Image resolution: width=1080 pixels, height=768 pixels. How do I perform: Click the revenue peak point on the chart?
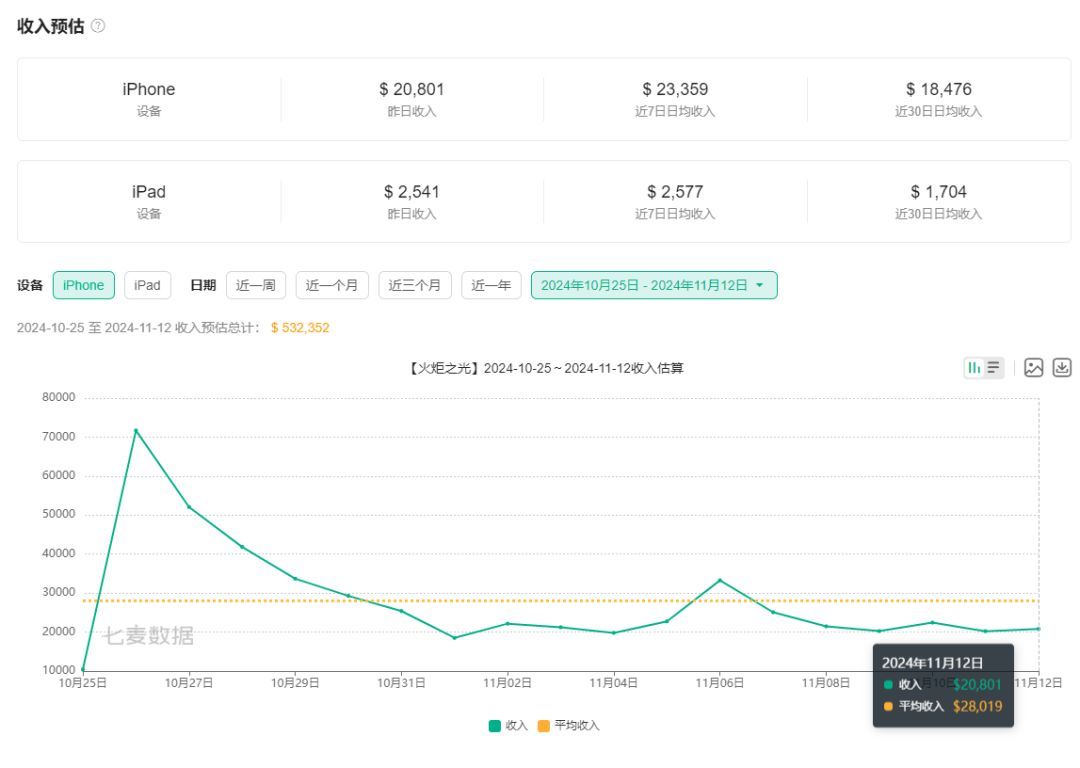136,431
